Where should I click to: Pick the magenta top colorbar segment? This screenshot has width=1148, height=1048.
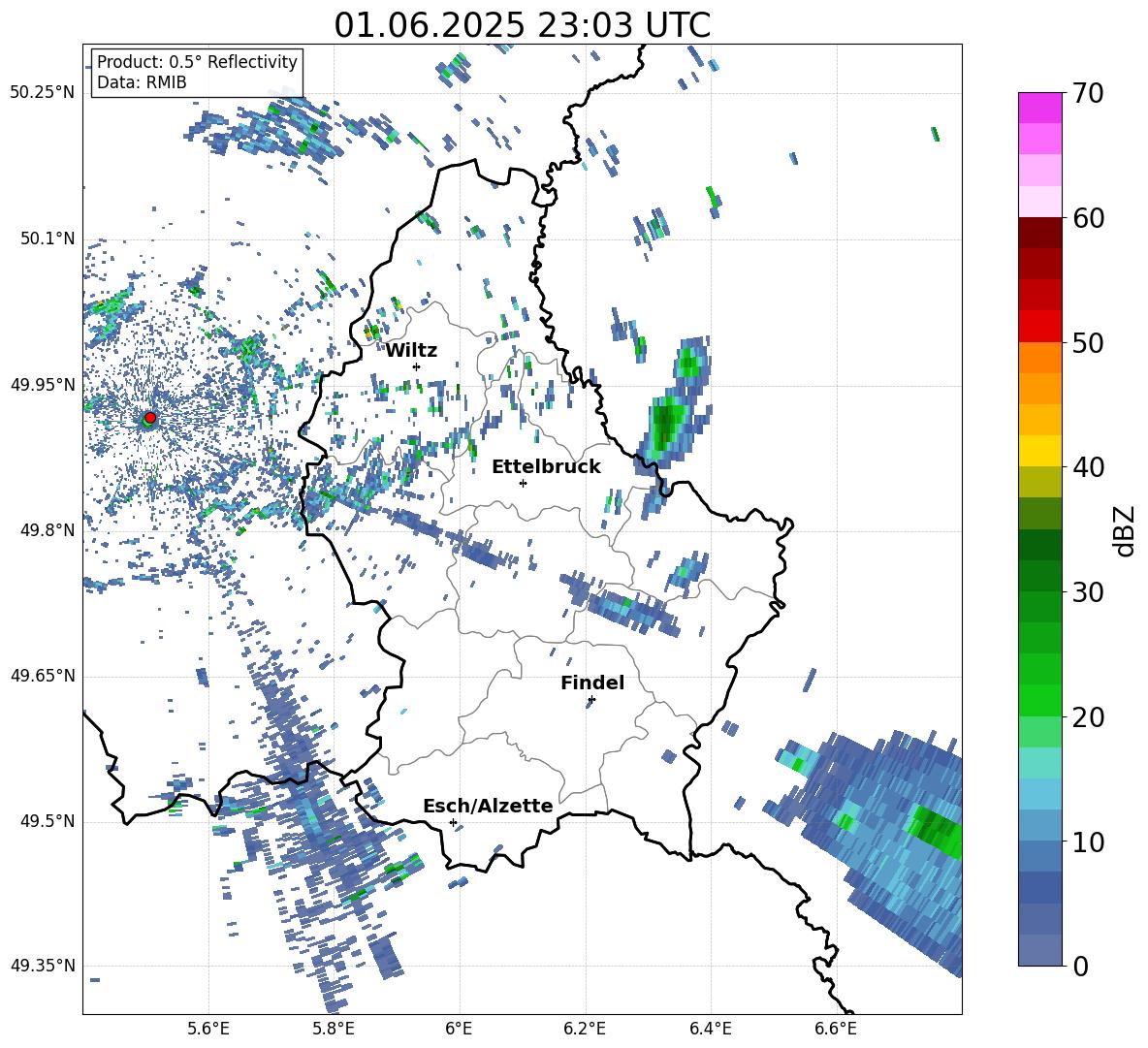coord(1039,108)
